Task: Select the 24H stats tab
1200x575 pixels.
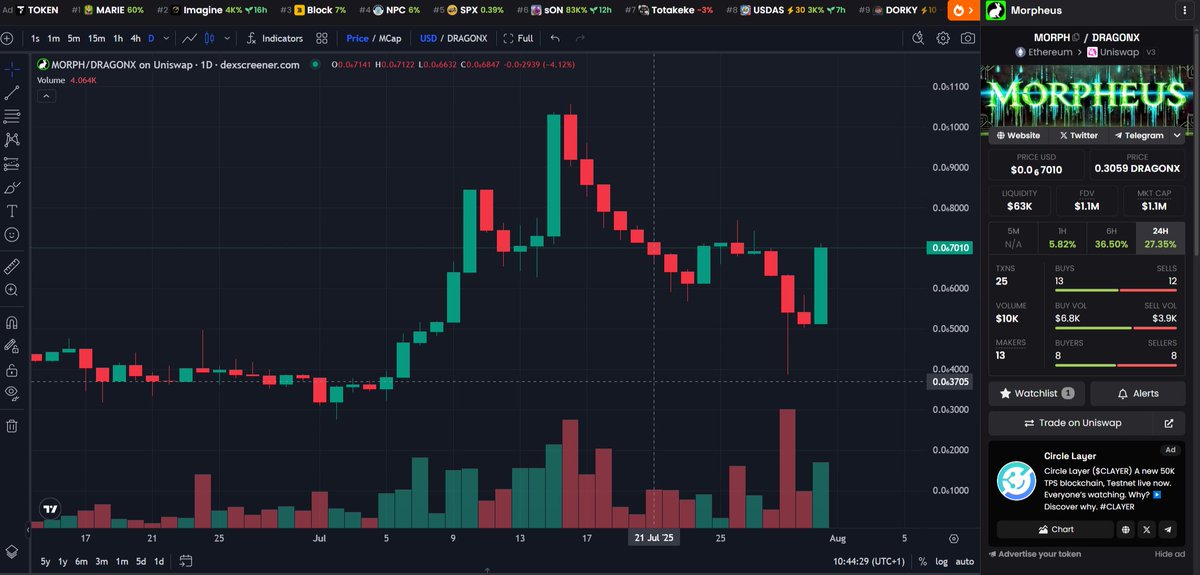Action: click(1160, 237)
